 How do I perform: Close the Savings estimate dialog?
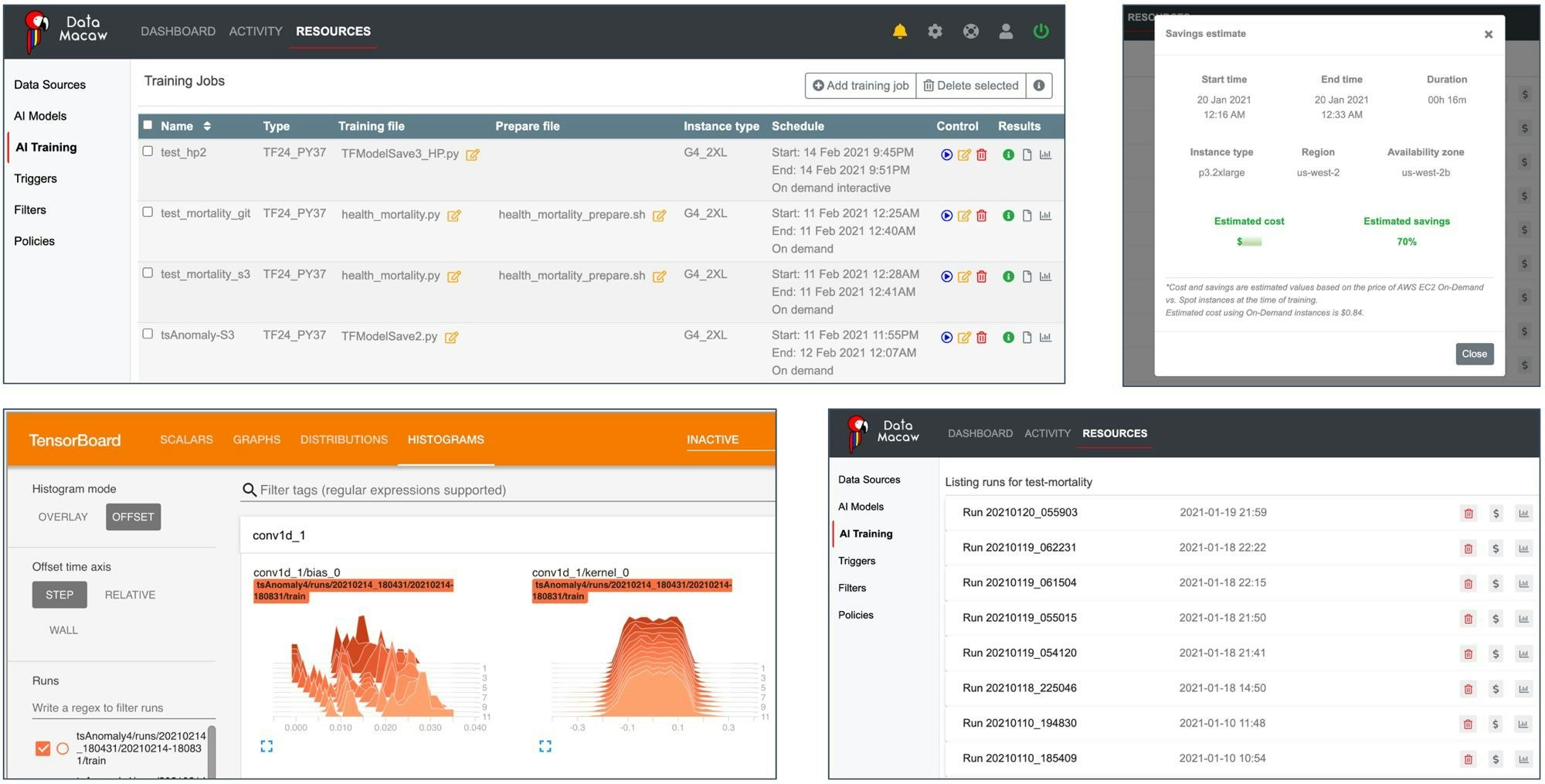(1474, 354)
